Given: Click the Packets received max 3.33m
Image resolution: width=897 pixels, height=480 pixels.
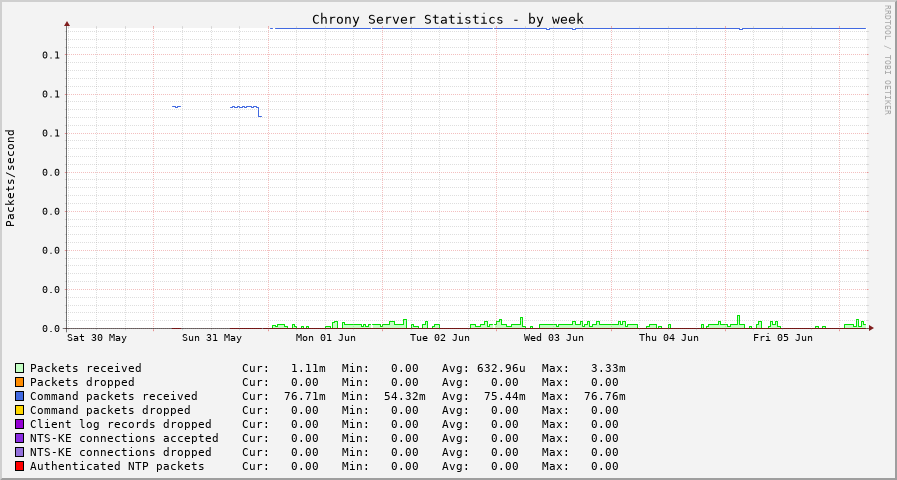Looking at the screenshot, I should coord(608,368).
